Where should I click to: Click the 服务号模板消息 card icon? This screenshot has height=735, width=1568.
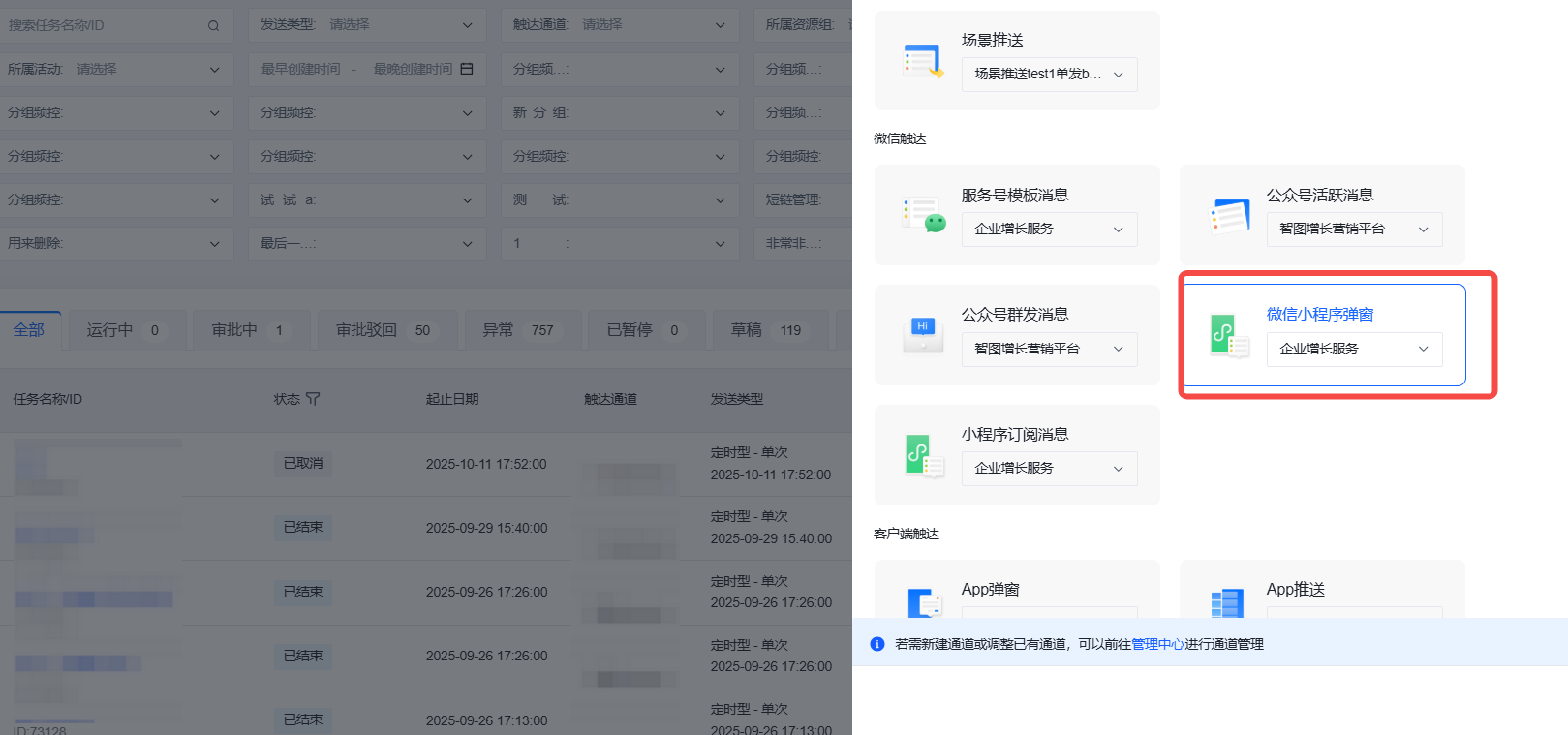(923, 215)
